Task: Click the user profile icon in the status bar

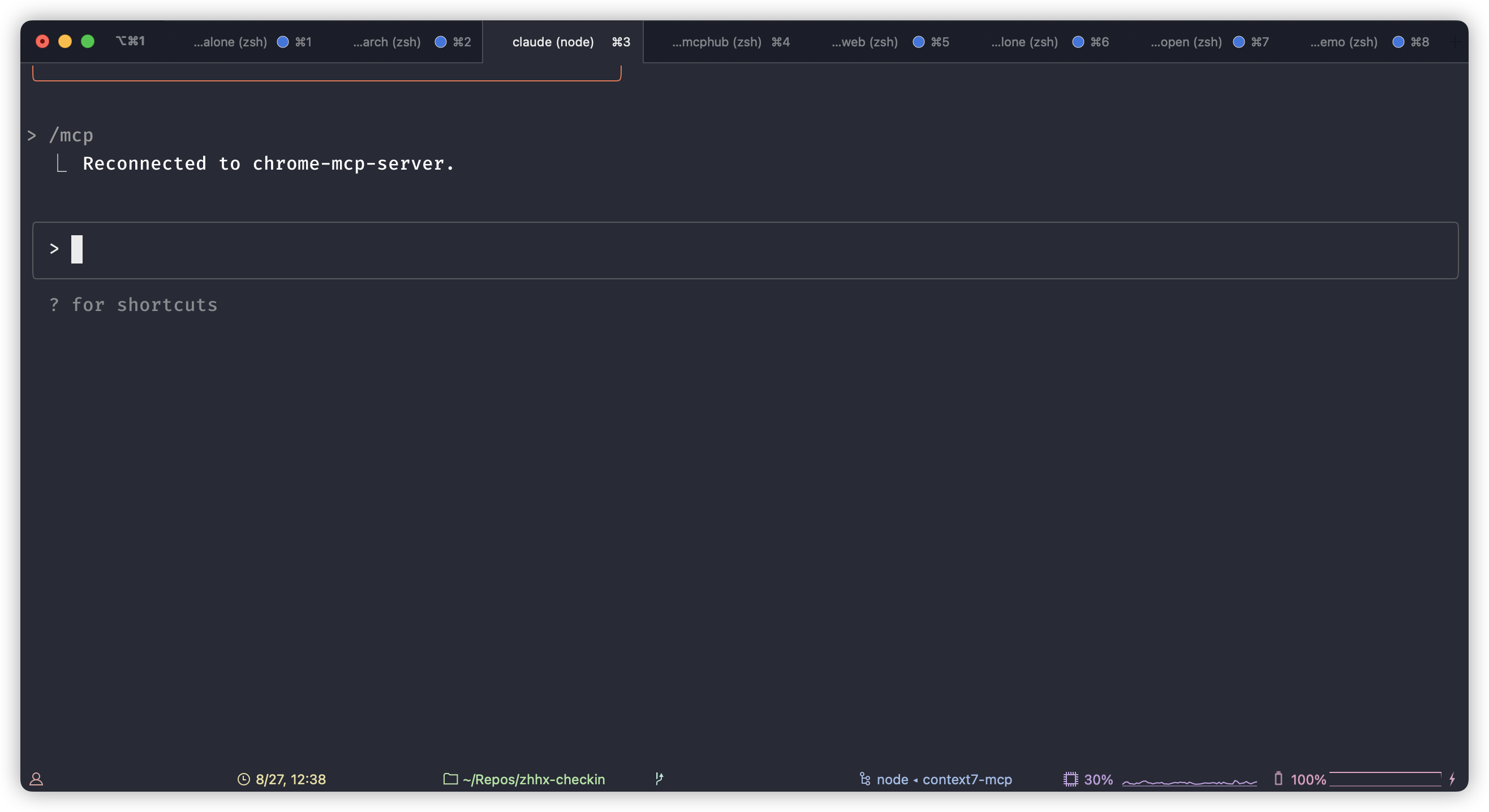Action: coord(36,779)
